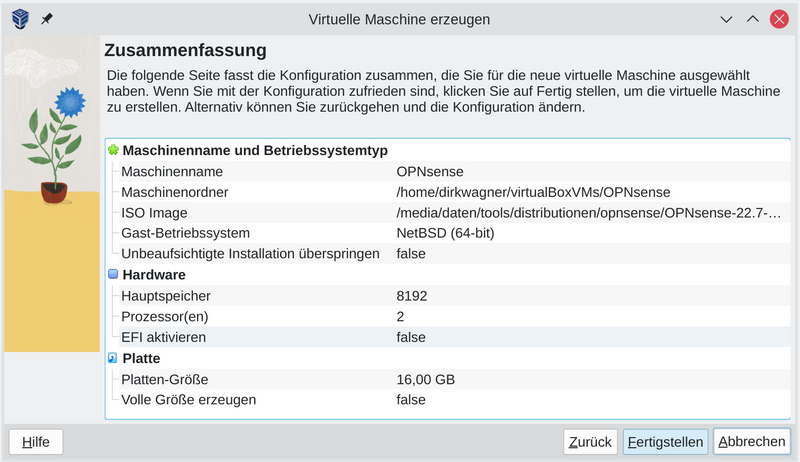Click the blue Hardware section icon
Image resolution: width=800 pixels, height=462 pixels.
pyautogui.click(x=113, y=274)
